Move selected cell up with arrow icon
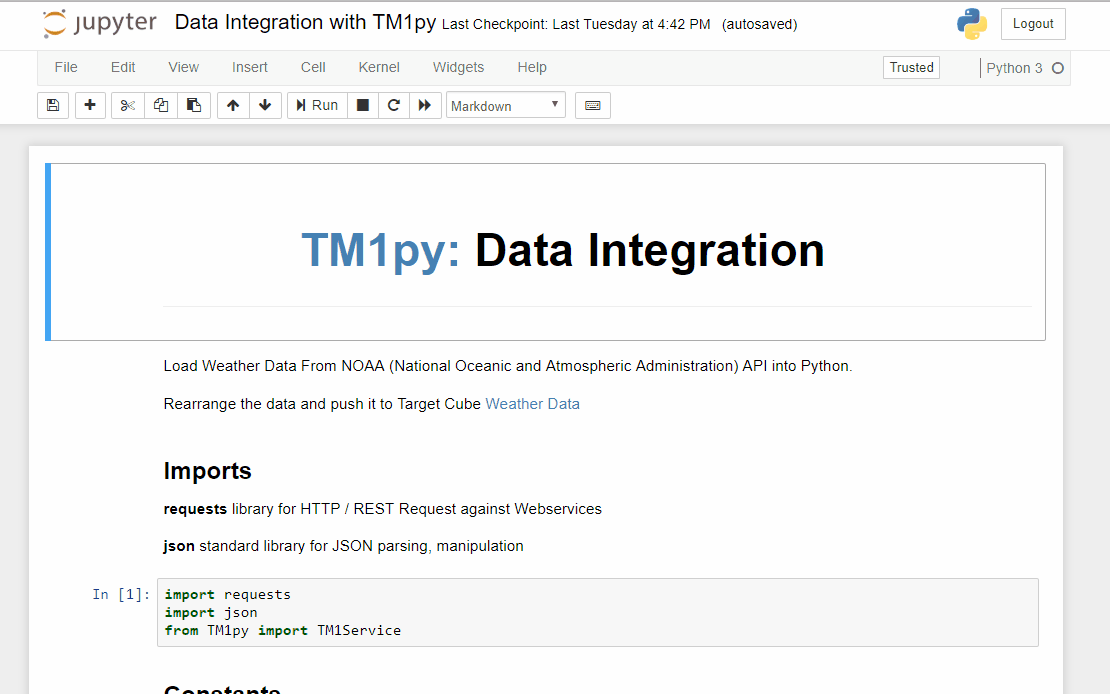1110x694 pixels. (x=233, y=105)
